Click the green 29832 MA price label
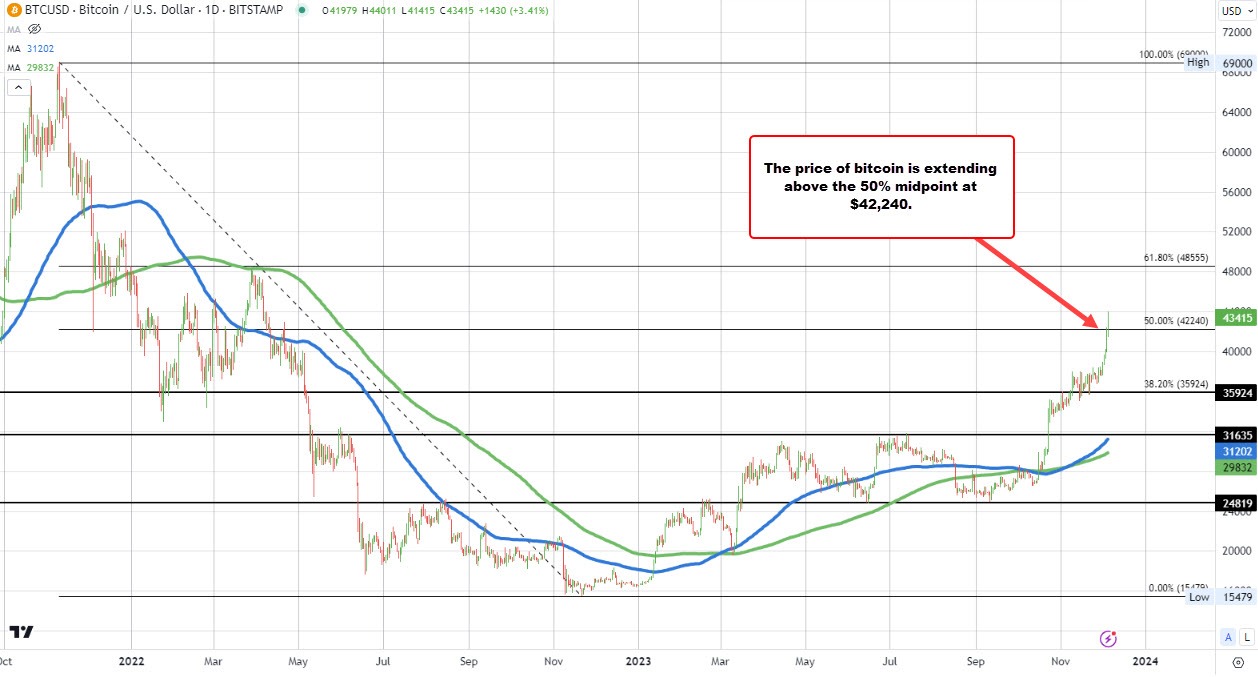The height and width of the screenshot is (677, 1258). click(x=1238, y=467)
